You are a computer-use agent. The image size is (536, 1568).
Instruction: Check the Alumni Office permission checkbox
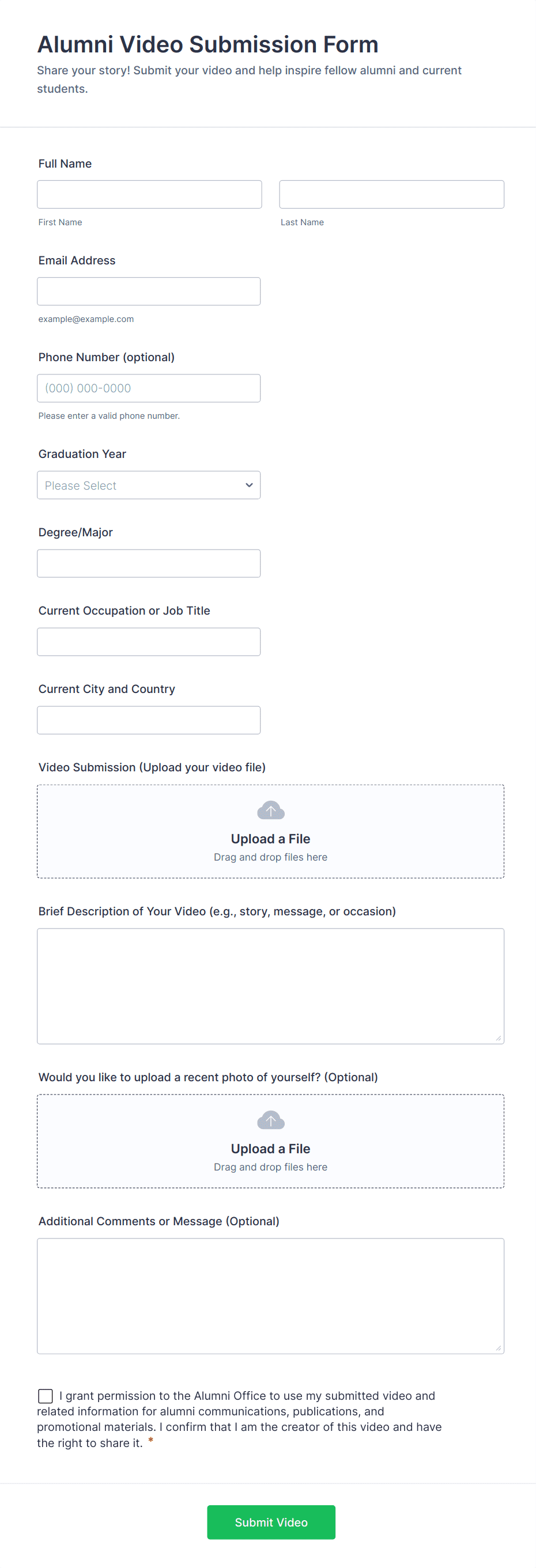coord(45,1396)
